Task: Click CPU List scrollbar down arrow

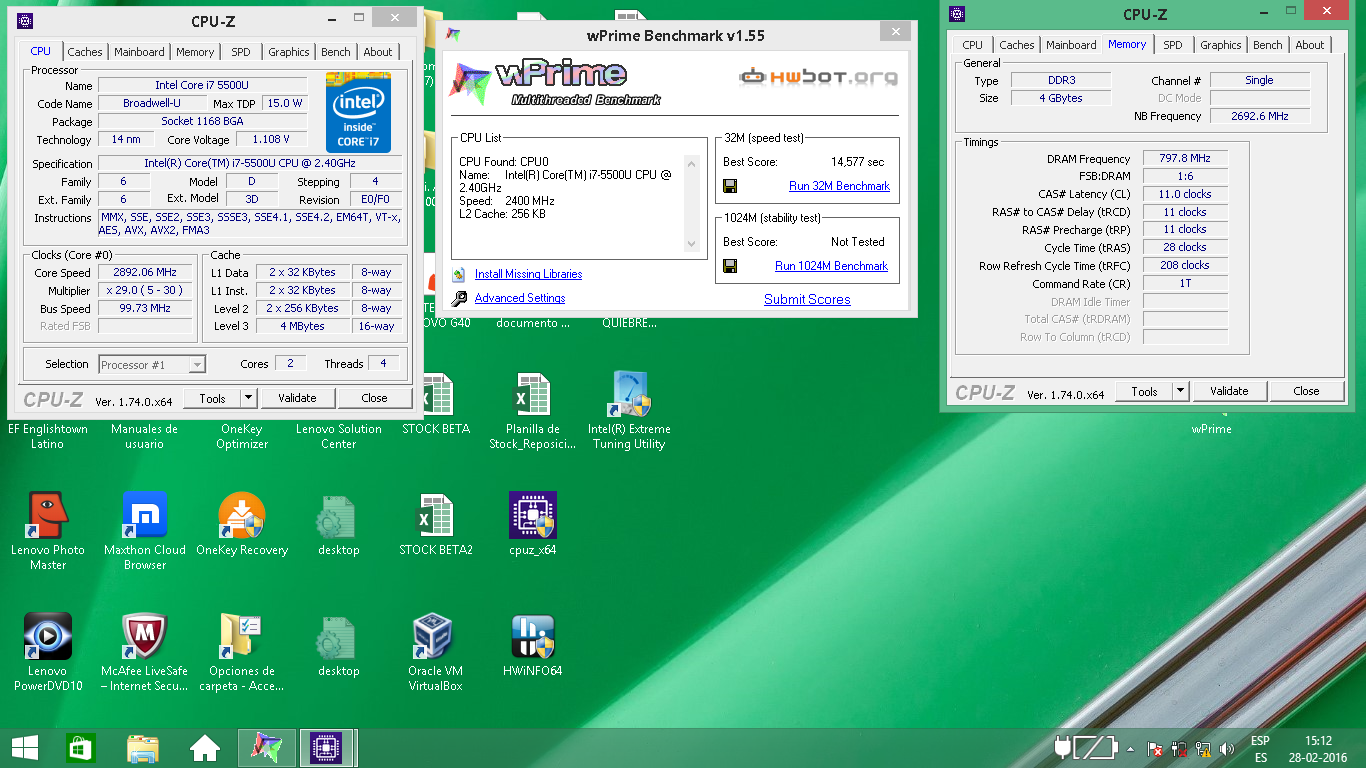Action: click(x=690, y=245)
